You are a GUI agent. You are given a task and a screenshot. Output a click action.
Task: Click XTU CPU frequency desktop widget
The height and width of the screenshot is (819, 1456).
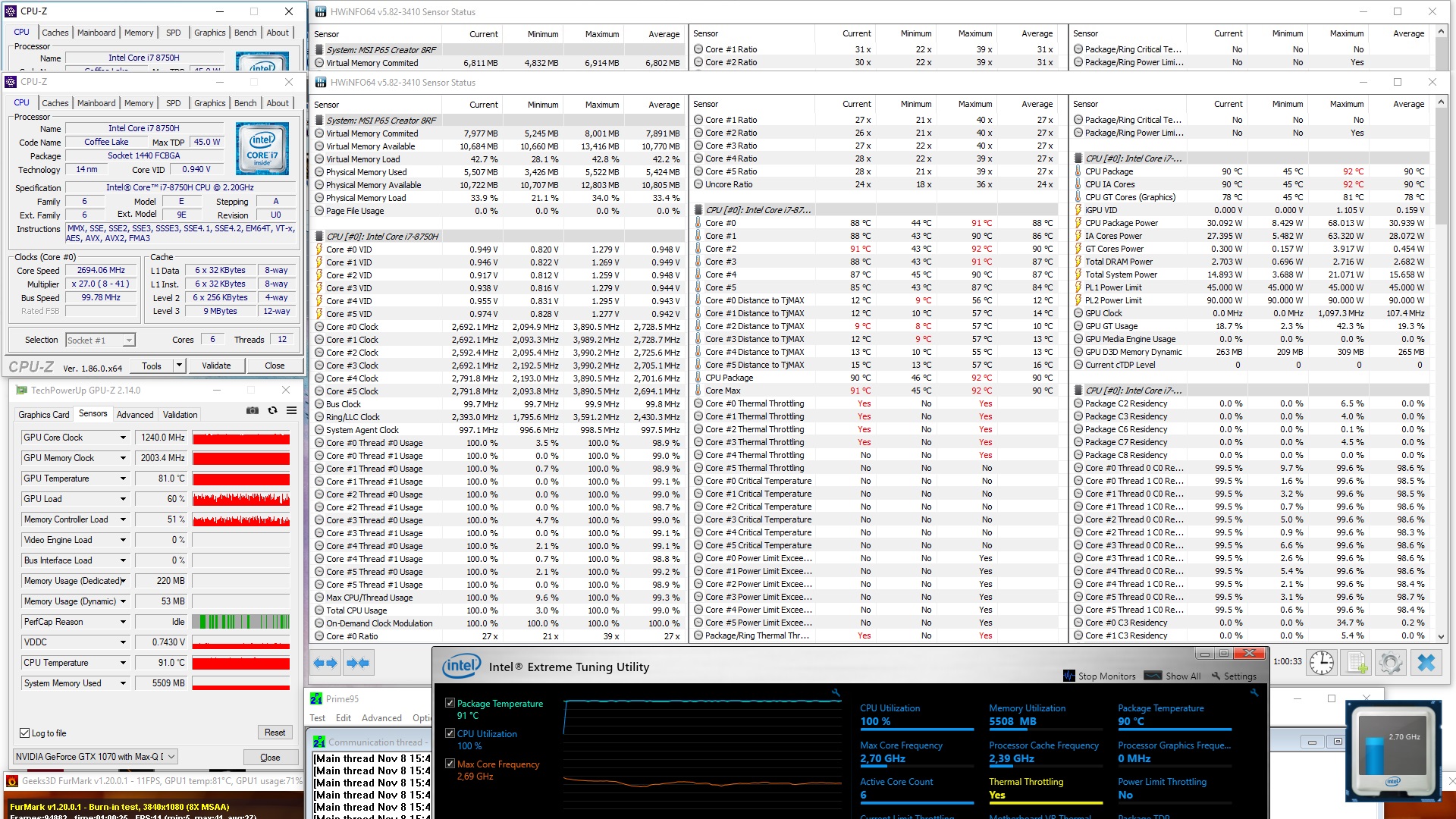click(1395, 751)
